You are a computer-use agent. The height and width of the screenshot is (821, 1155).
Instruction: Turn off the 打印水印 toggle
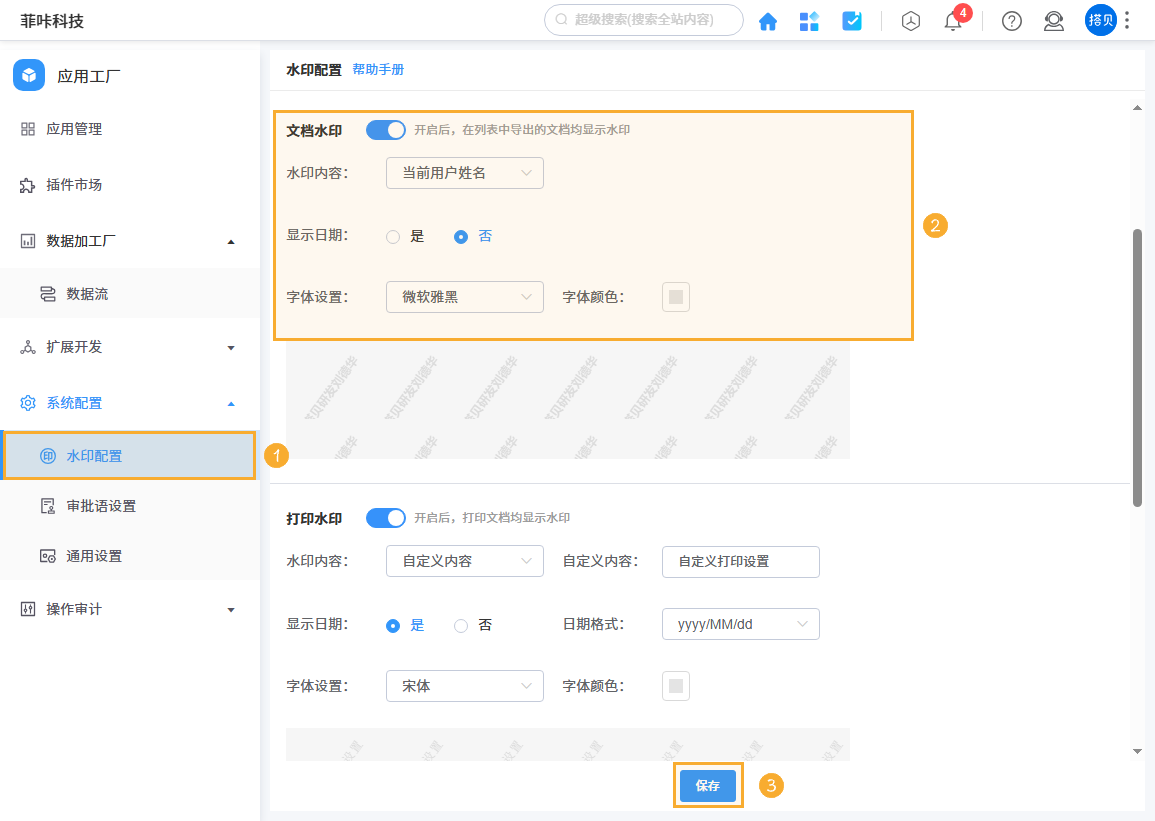point(385,517)
